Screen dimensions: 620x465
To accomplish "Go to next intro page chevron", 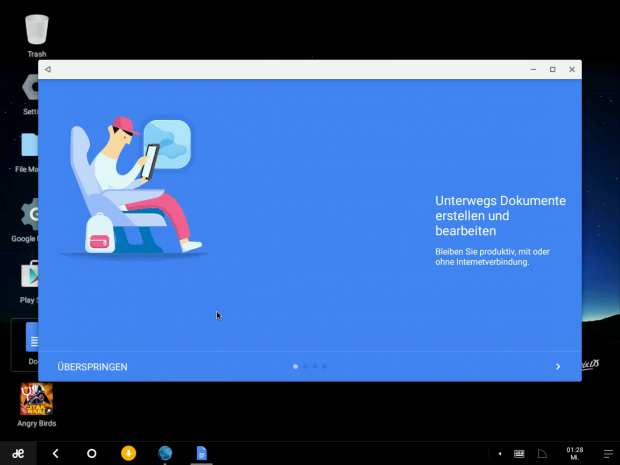I will click(558, 367).
